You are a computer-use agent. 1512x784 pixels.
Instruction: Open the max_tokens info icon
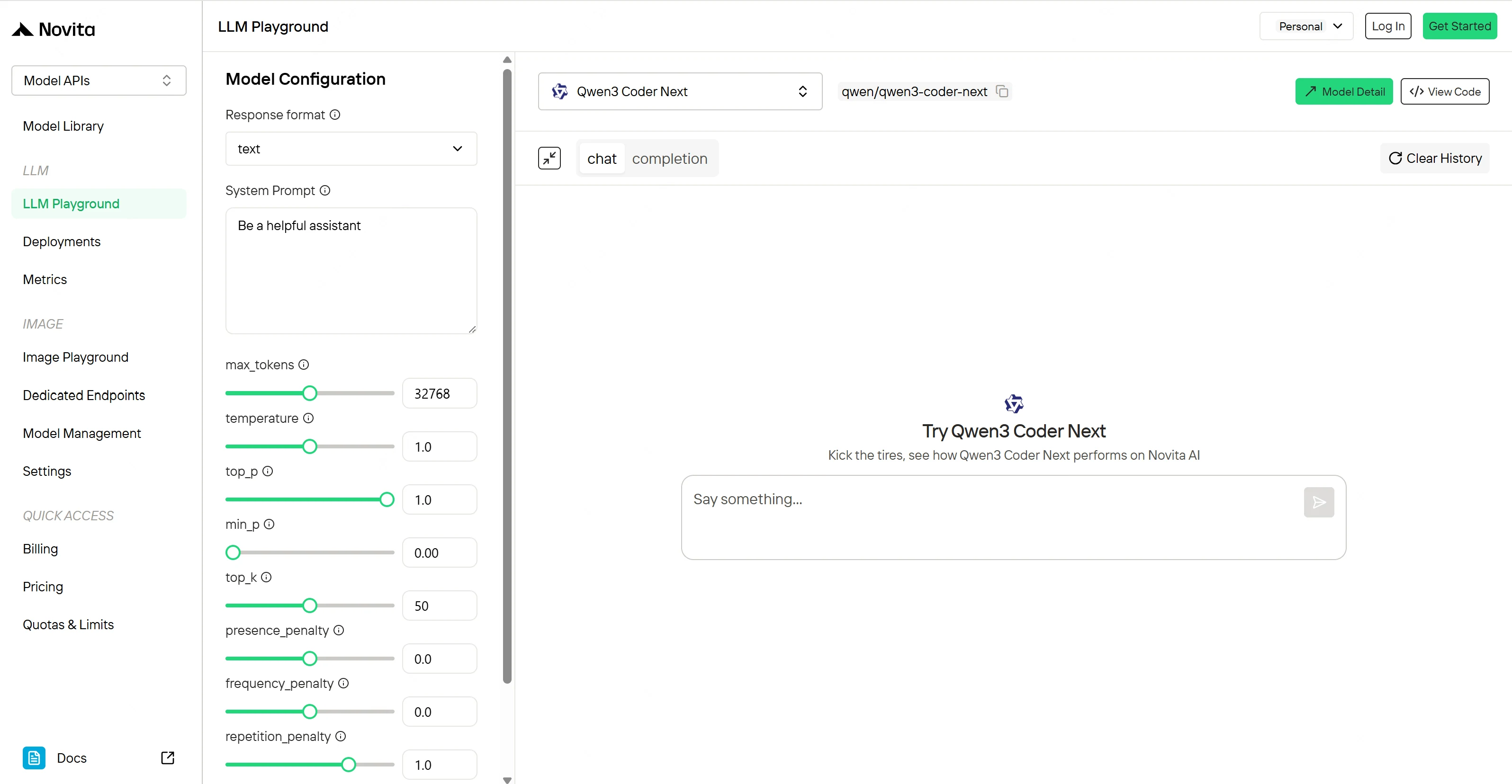click(x=304, y=365)
